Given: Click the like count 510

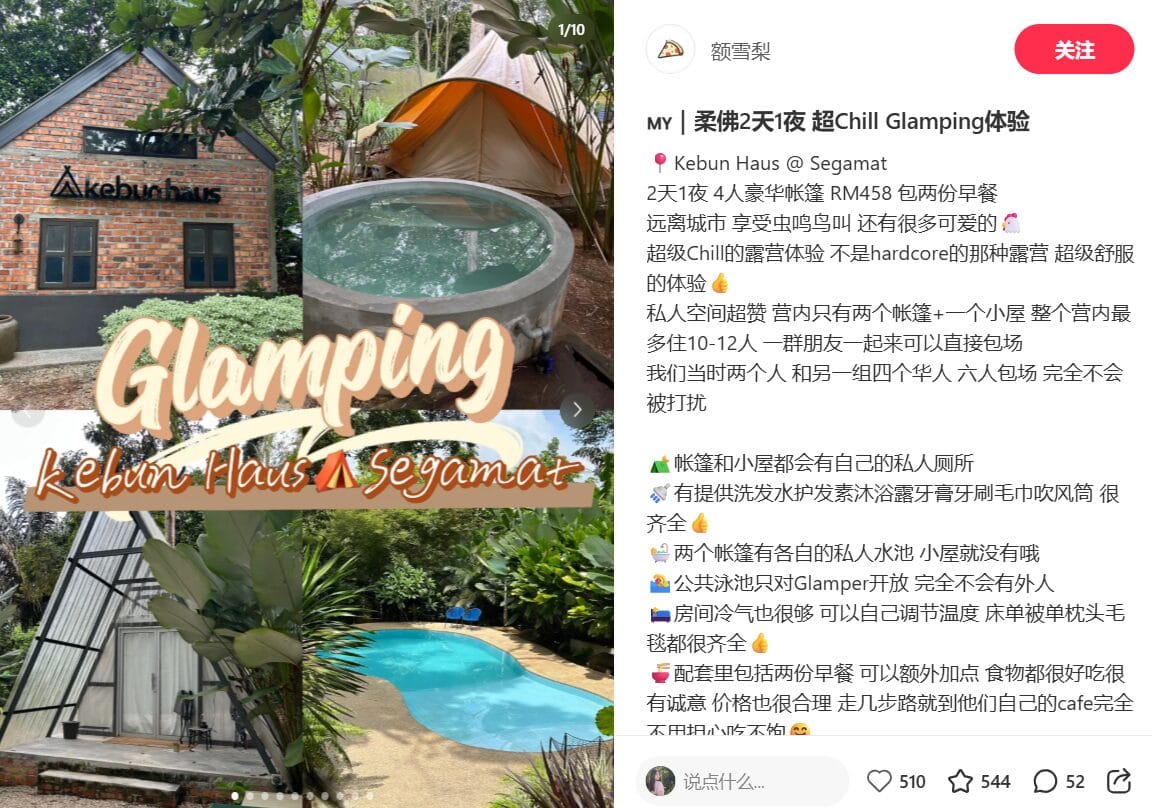Looking at the screenshot, I should tap(912, 782).
